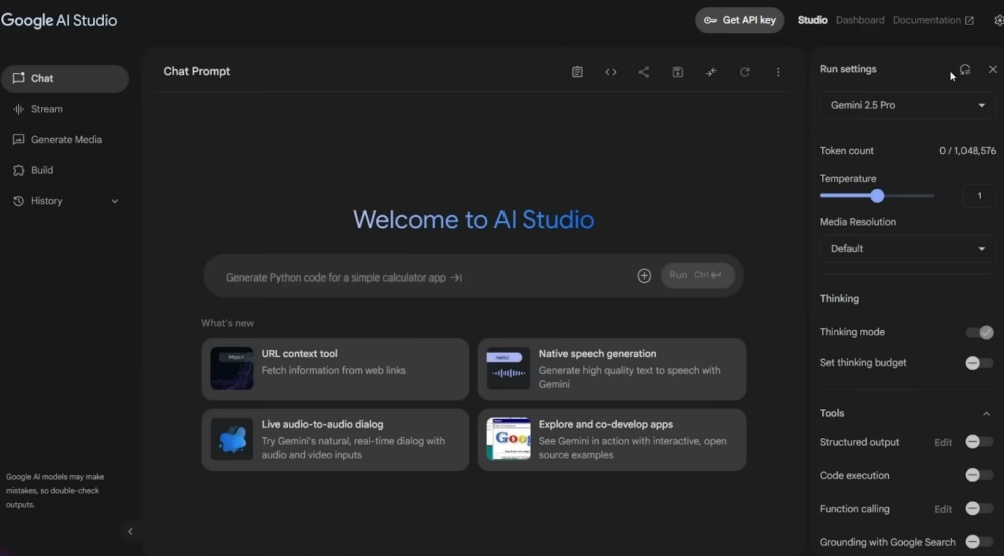Click the Documentation external link icon
The image size is (1004, 556).
969,20
